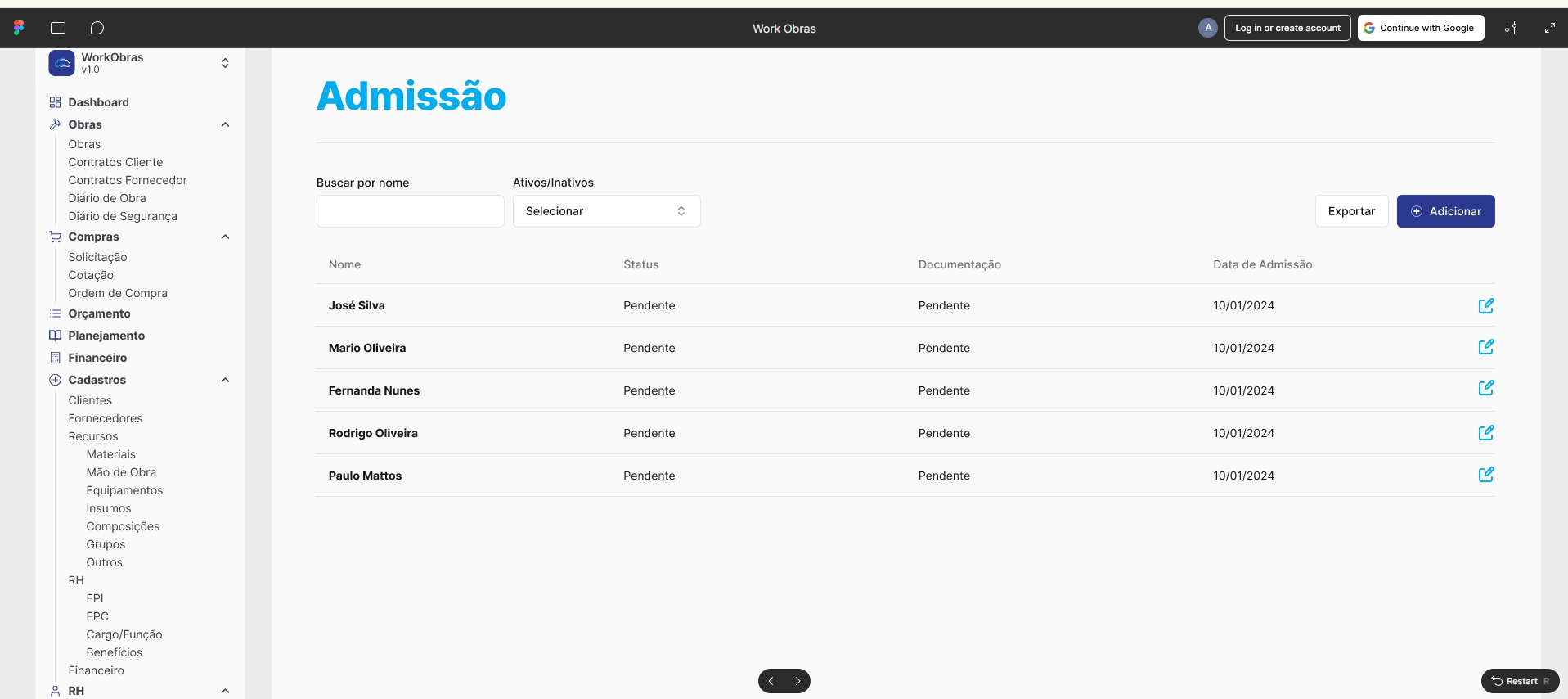Viewport: 1568px width, 699px height.
Task: Click the Buscar por nome field
Action: [410, 211]
